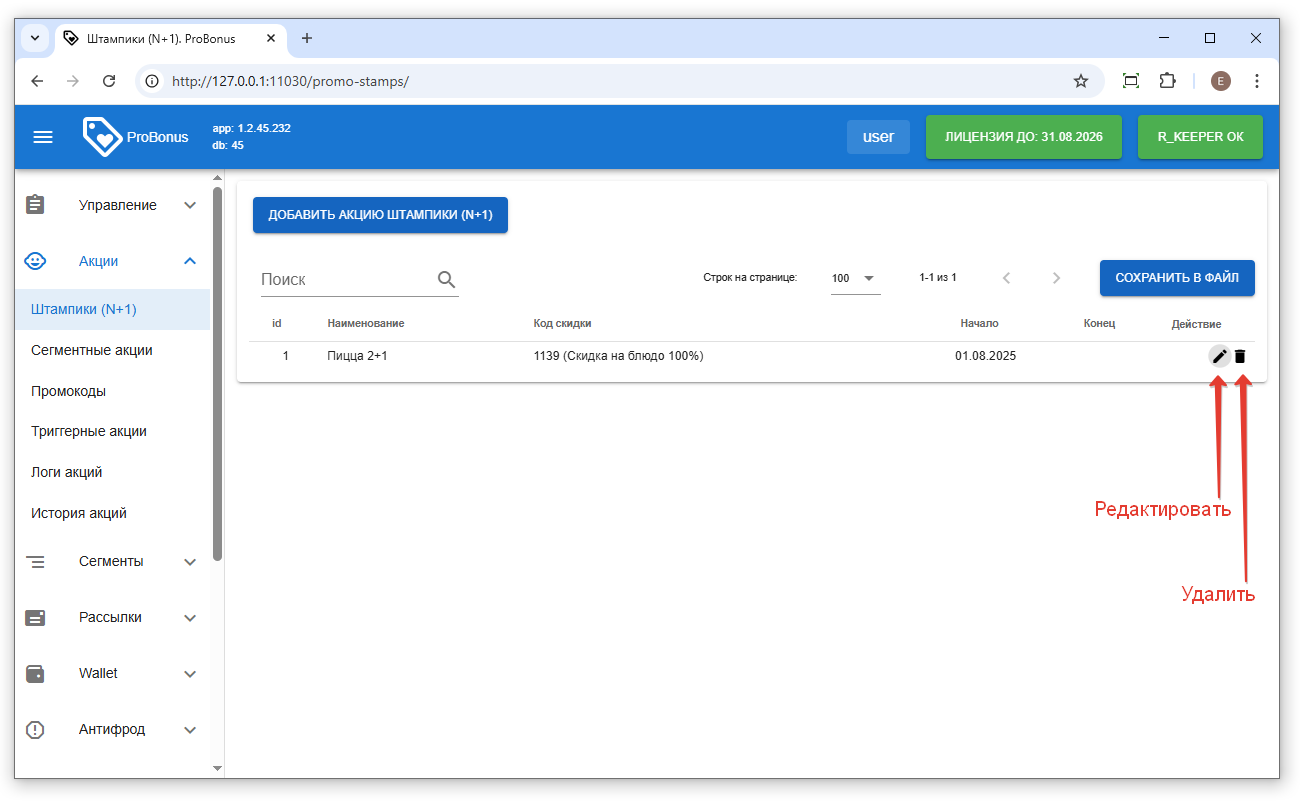Click the 01.08.2025 start date cell
The width and height of the screenshot is (1300, 808).
click(985, 356)
